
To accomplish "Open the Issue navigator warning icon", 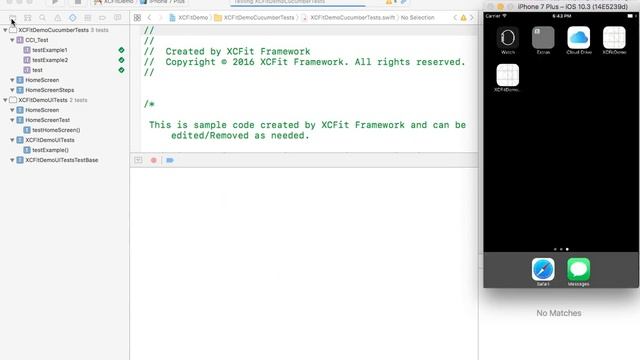I will [58, 18].
